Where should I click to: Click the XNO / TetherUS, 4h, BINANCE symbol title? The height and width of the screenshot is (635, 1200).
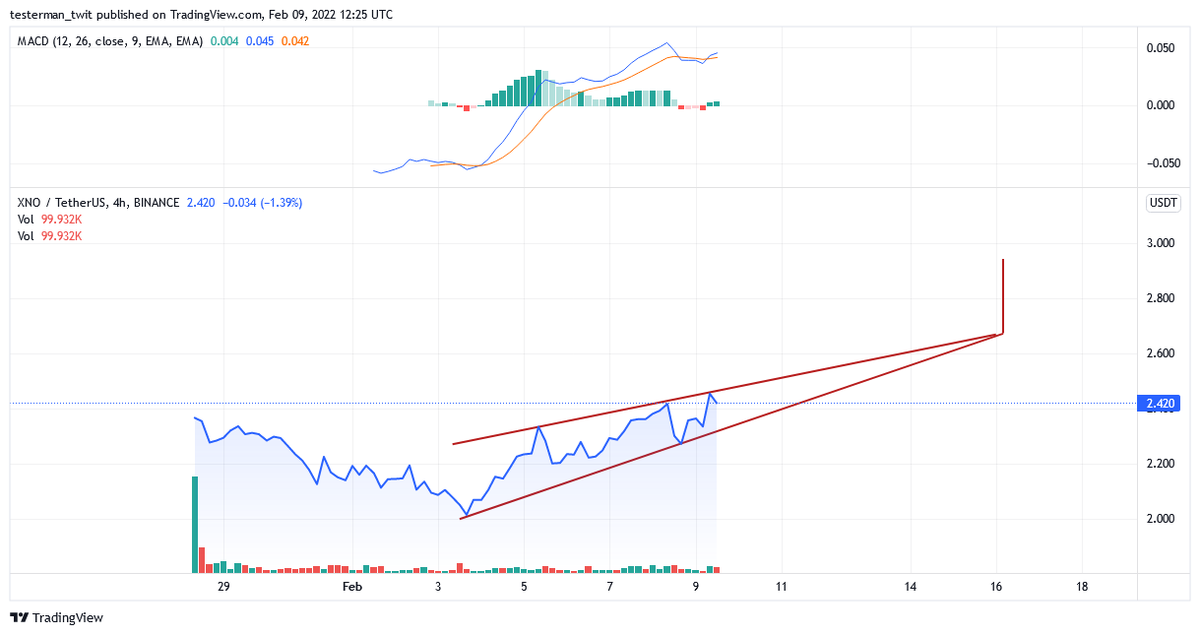click(x=98, y=202)
